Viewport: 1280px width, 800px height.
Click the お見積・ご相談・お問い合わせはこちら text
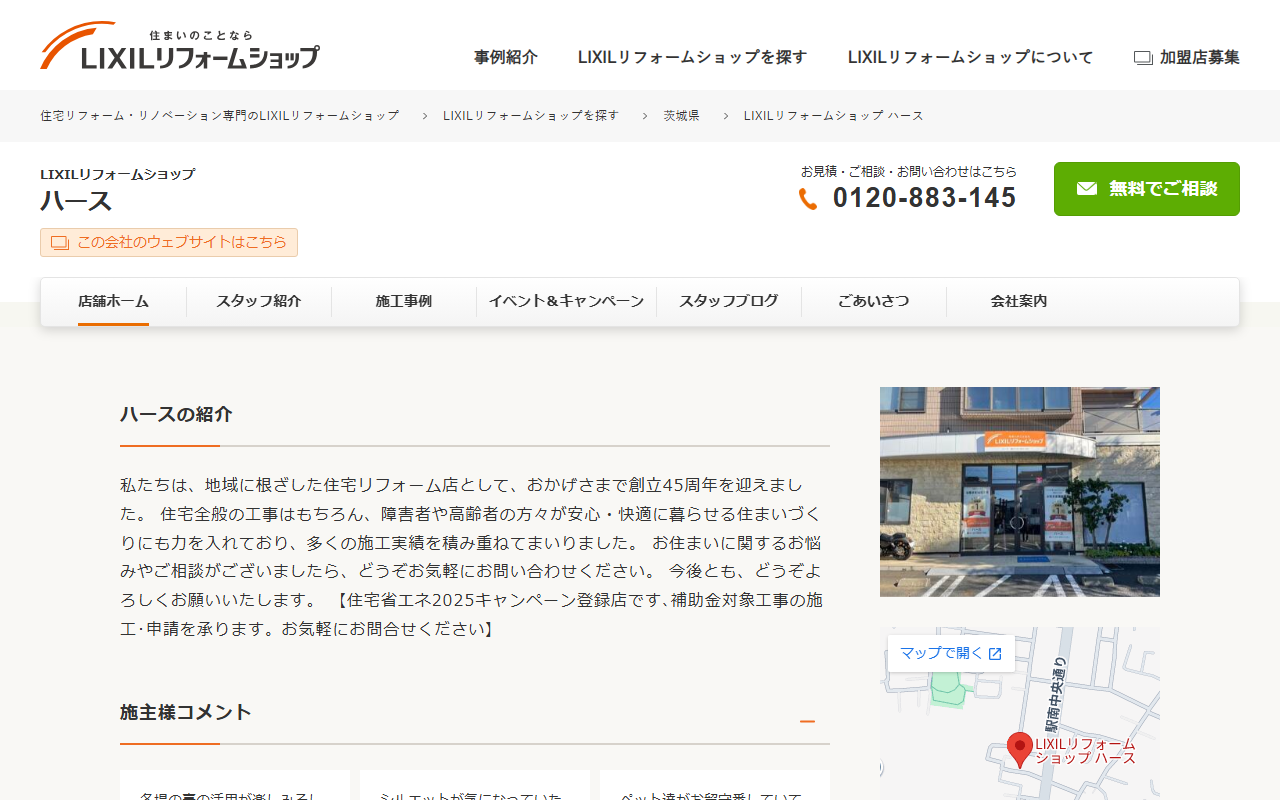coord(909,172)
